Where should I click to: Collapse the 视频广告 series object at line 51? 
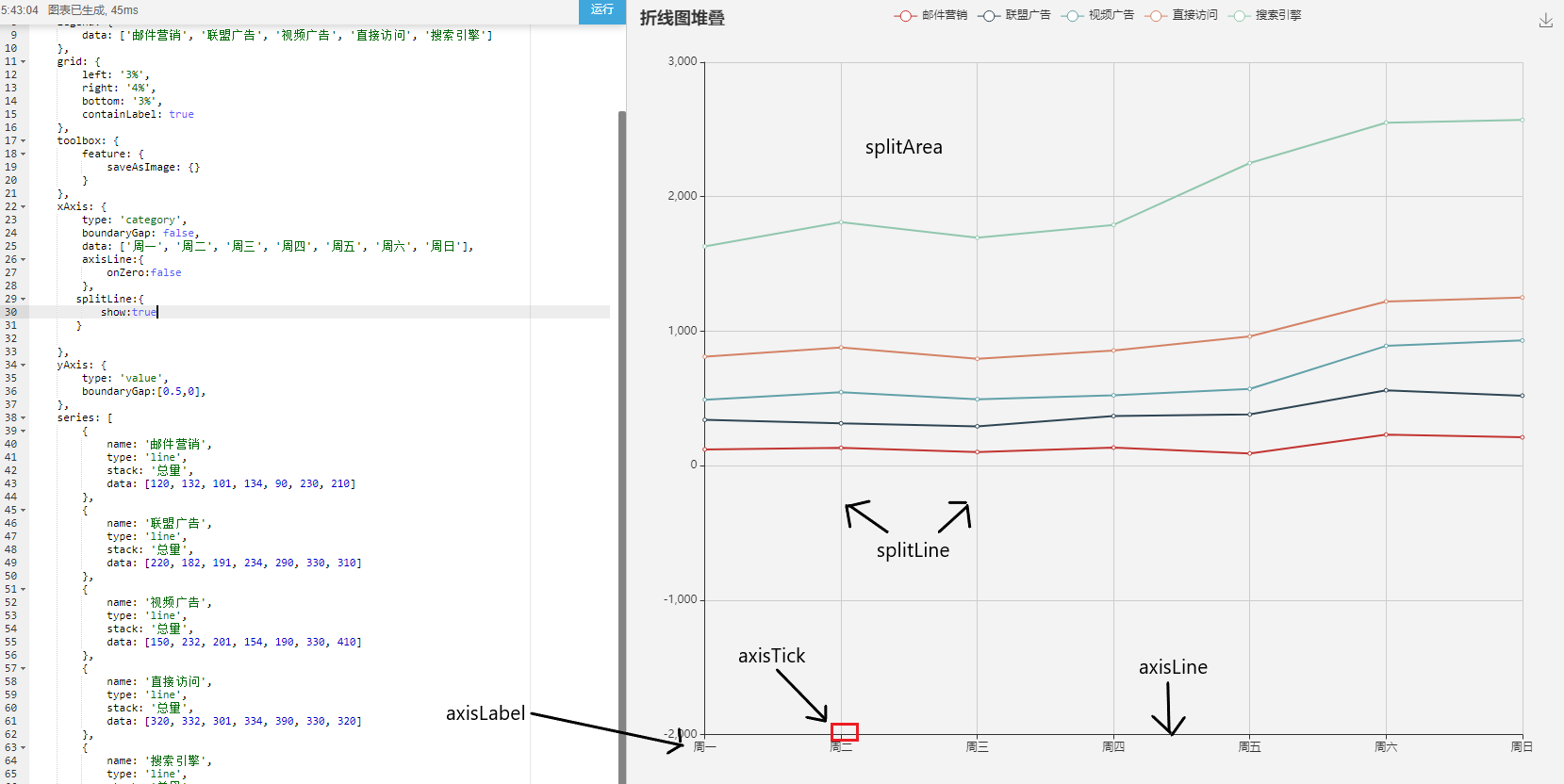pos(24,589)
